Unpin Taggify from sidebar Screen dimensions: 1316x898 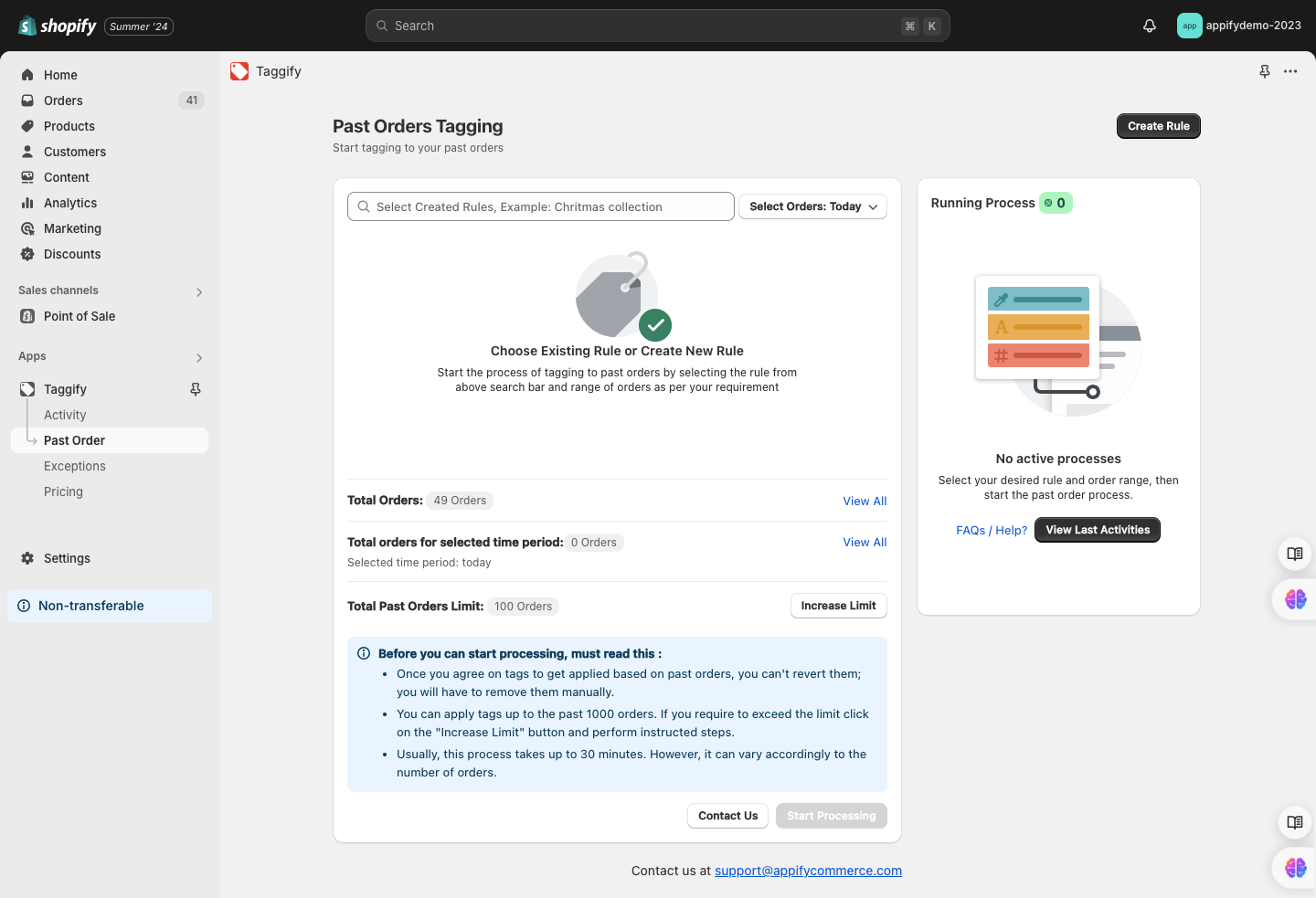click(196, 389)
